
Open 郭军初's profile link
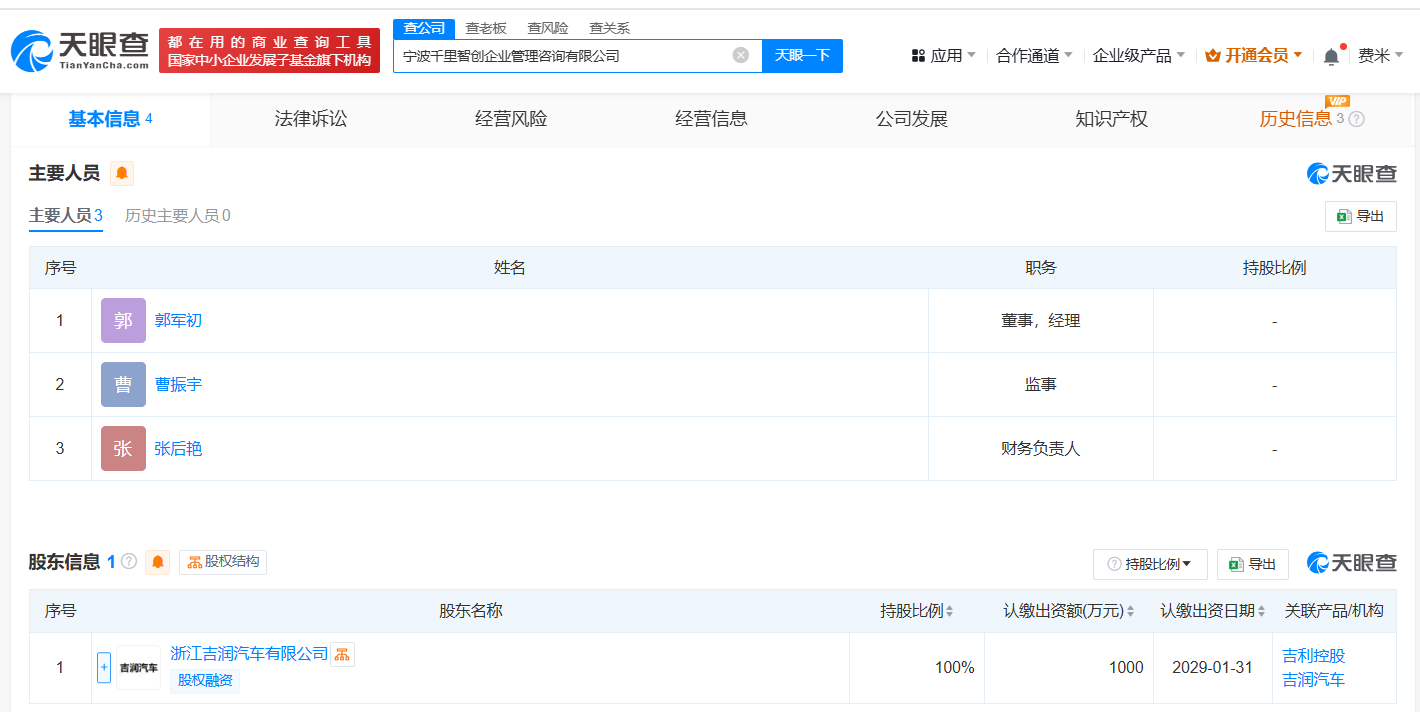pos(178,320)
